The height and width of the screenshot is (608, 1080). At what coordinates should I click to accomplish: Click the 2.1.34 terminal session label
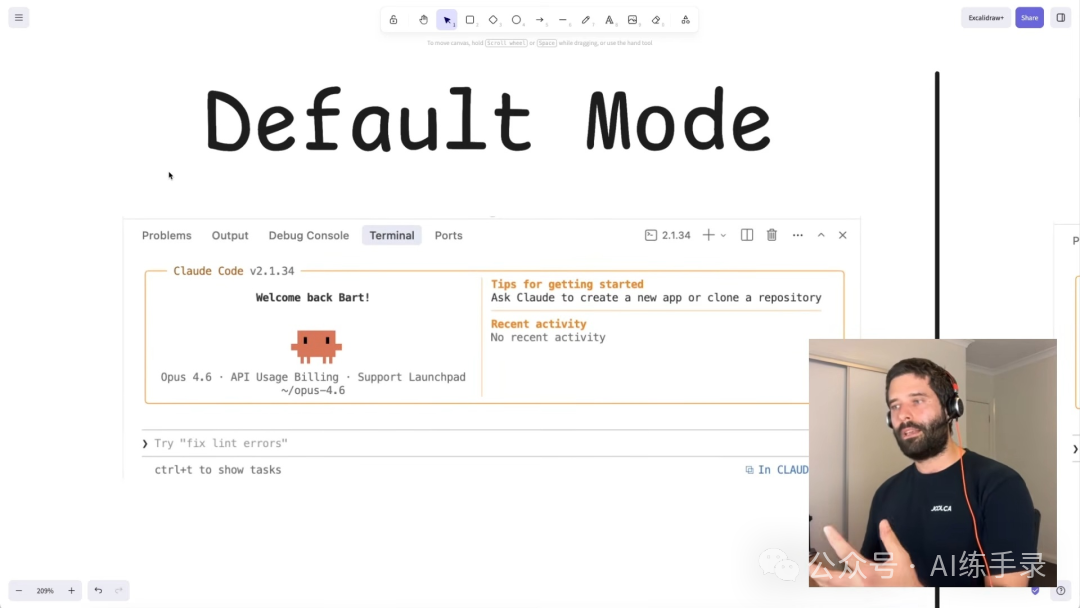[x=668, y=235]
